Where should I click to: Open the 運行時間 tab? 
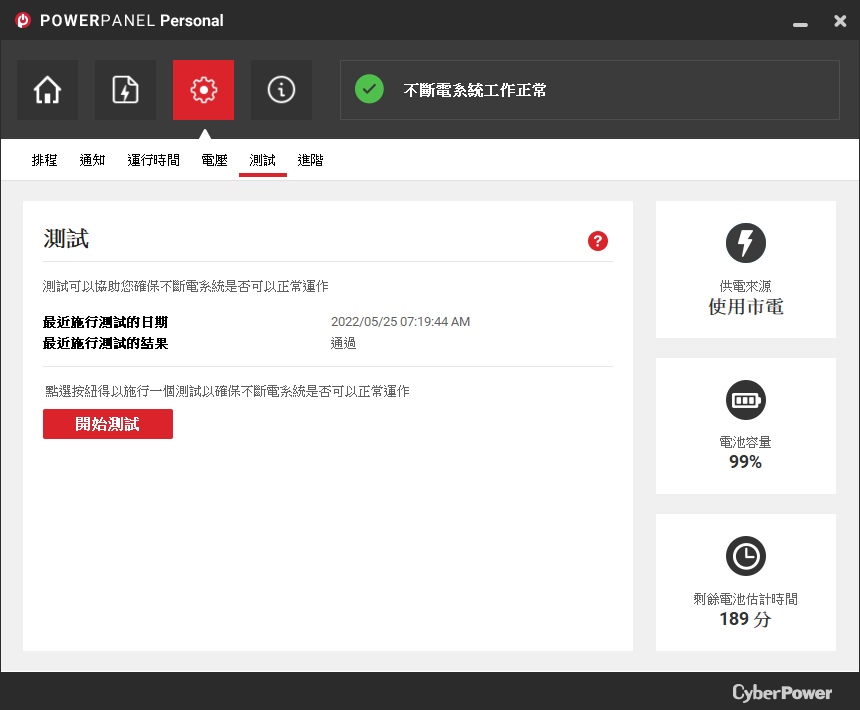point(154,160)
